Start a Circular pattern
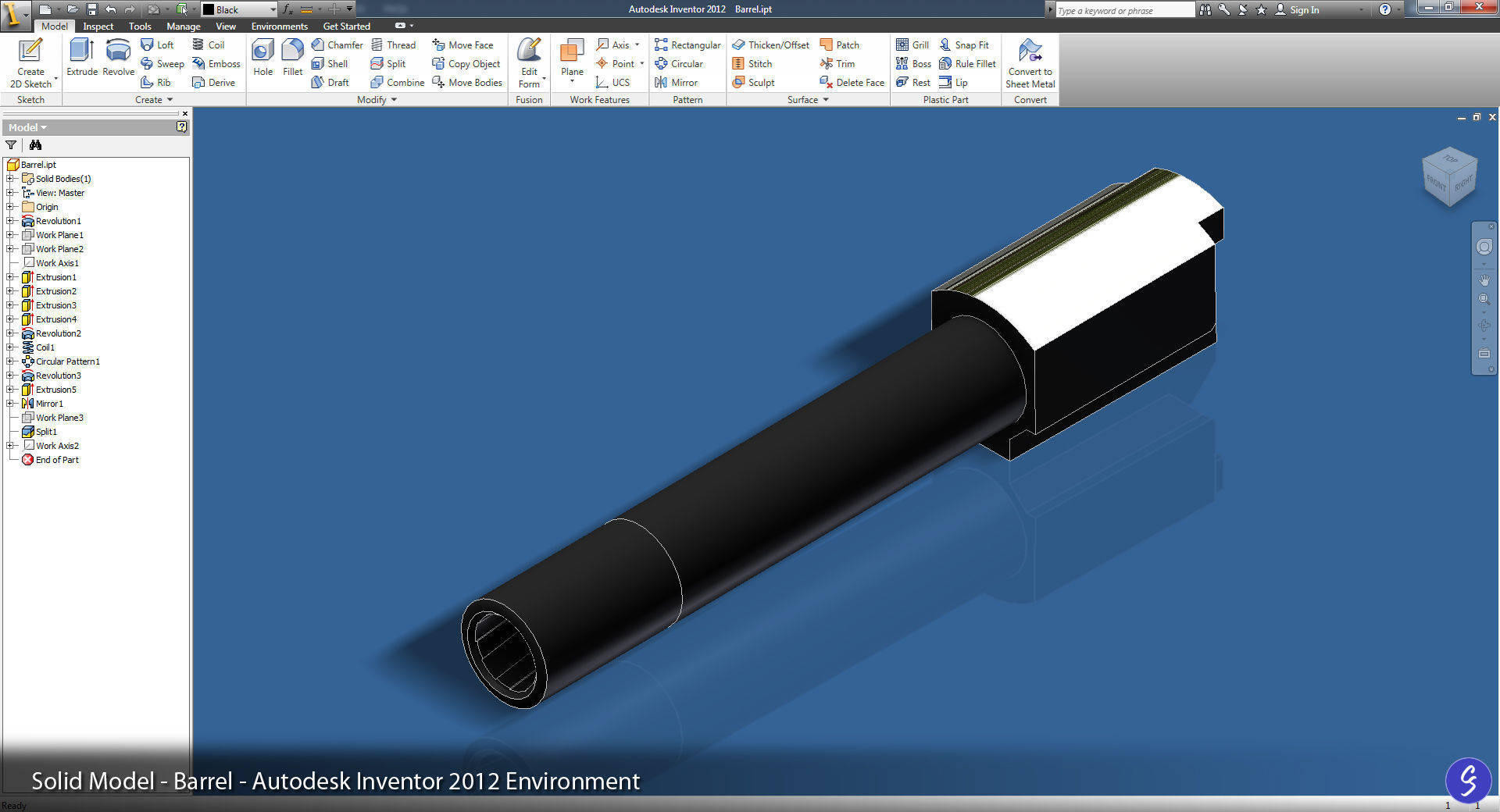 (679, 64)
